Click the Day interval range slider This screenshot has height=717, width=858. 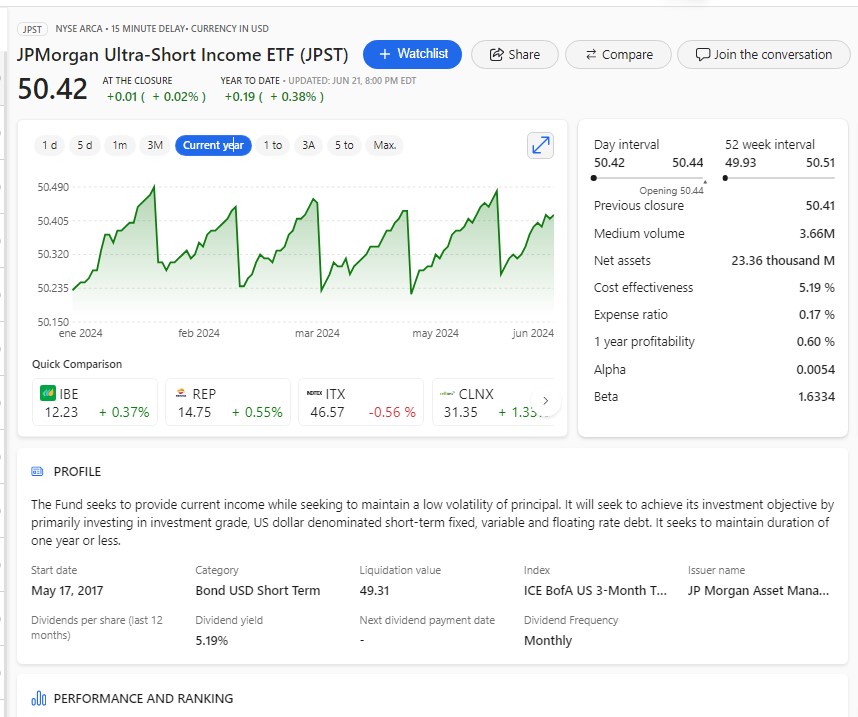click(648, 178)
